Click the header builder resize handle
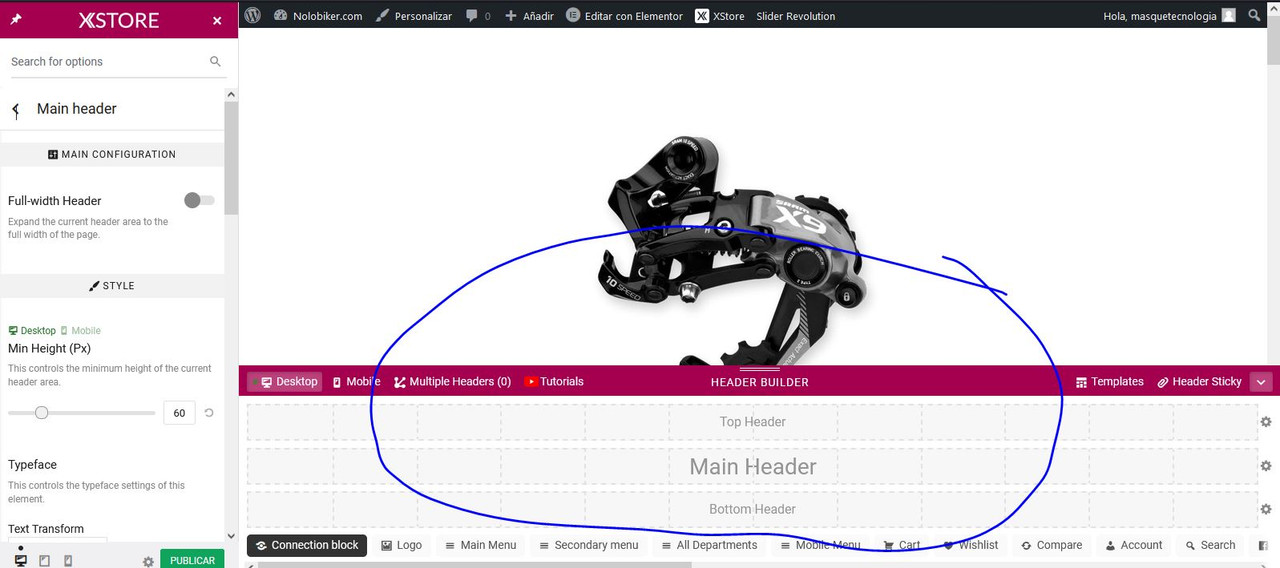1280x568 pixels. pyautogui.click(x=759, y=369)
